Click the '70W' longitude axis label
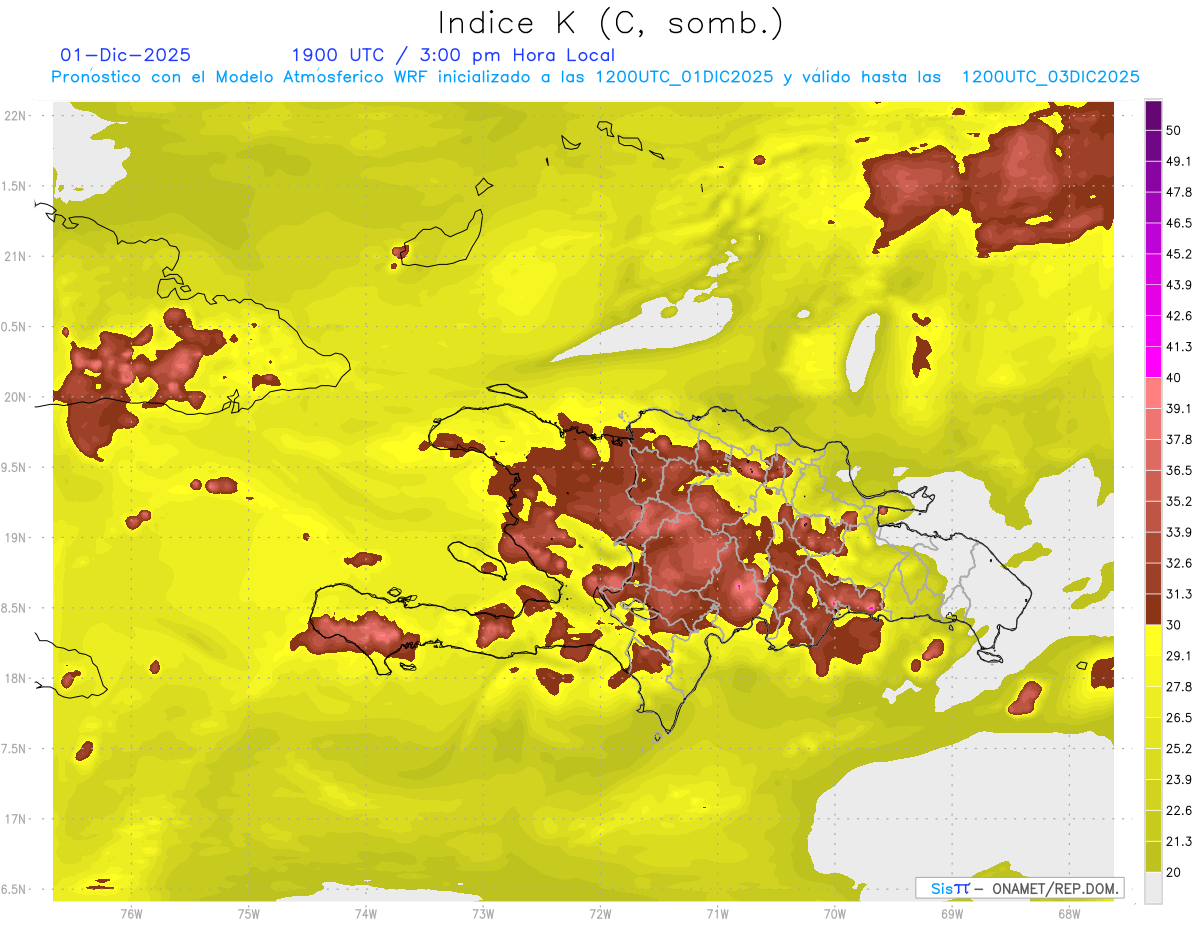 pyautogui.click(x=834, y=913)
